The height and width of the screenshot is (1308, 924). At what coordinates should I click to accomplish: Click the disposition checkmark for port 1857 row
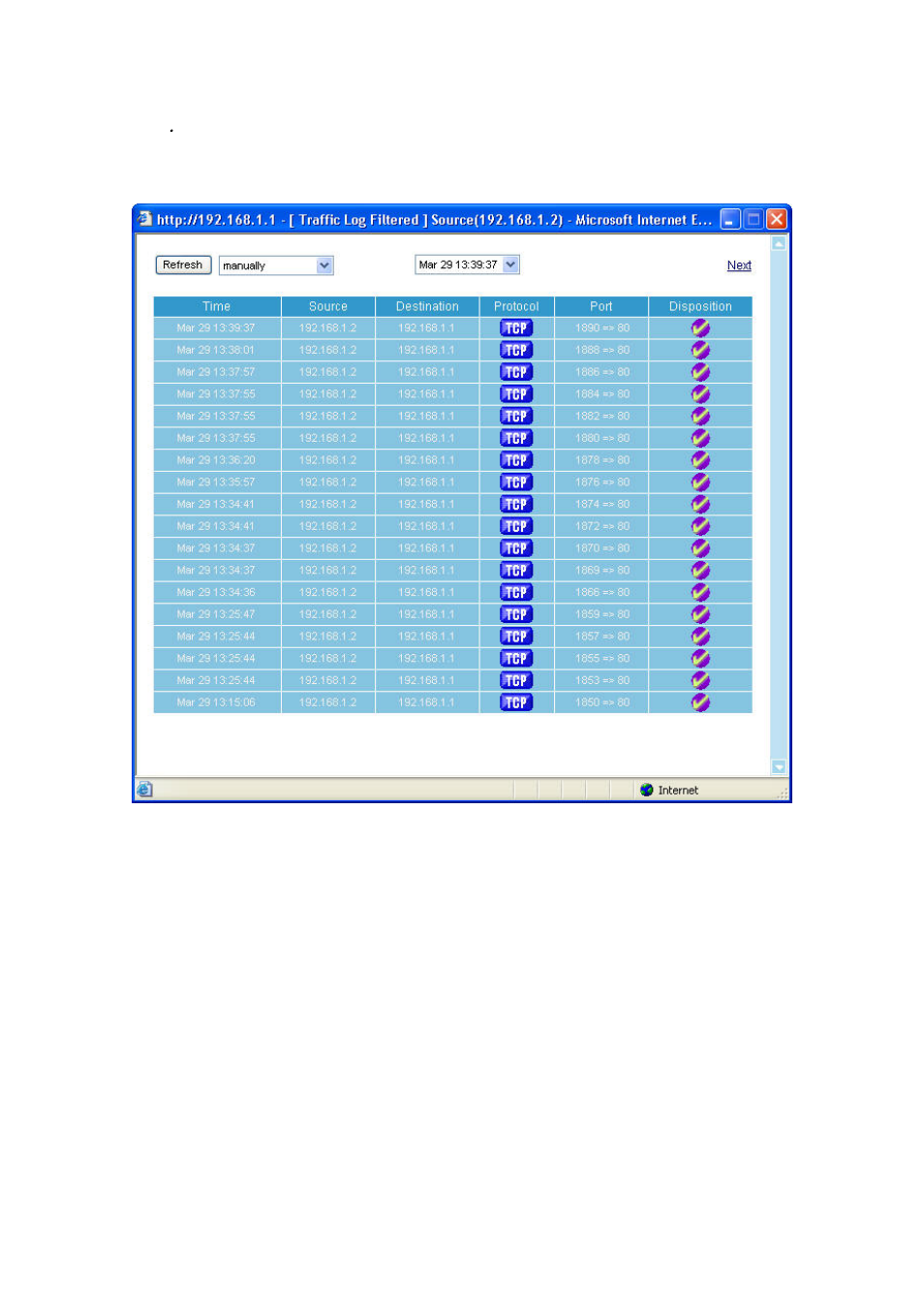coord(700,637)
